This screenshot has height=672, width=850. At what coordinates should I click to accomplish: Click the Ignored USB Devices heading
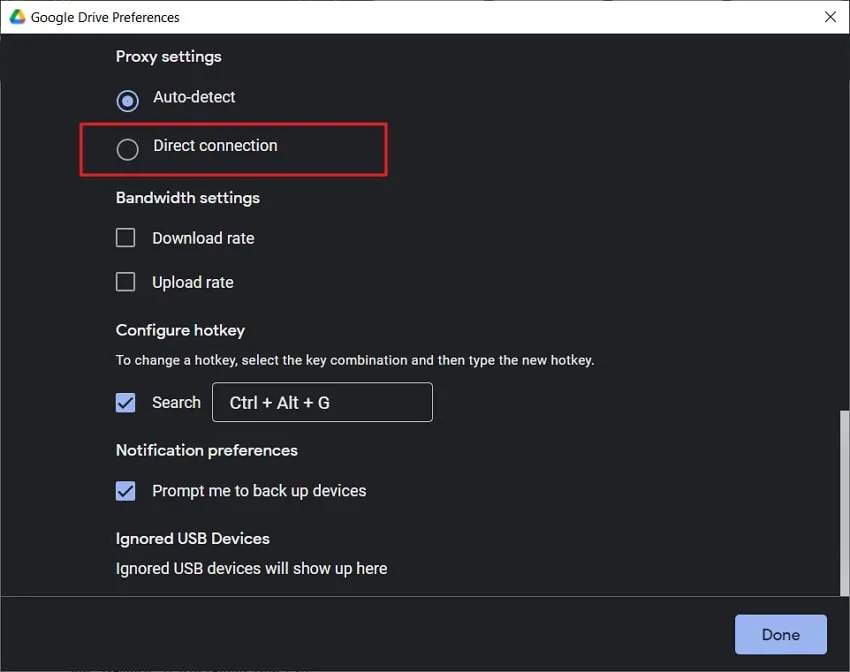pos(192,538)
